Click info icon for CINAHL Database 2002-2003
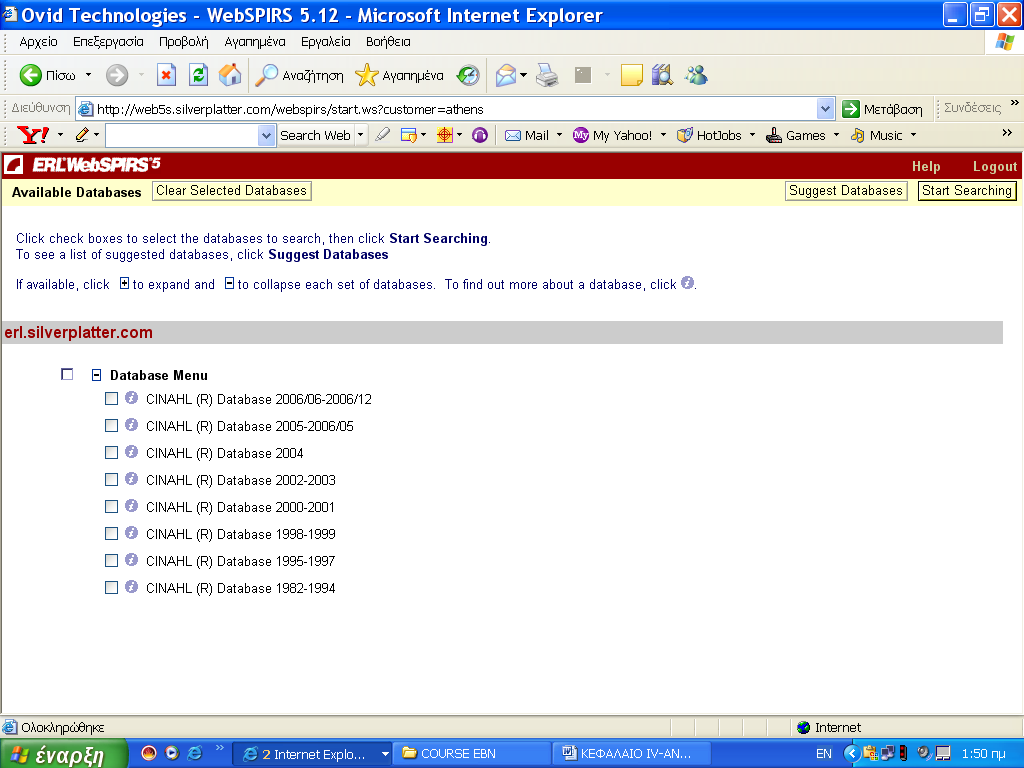The width and height of the screenshot is (1024, 768). [x=131, y=479]
